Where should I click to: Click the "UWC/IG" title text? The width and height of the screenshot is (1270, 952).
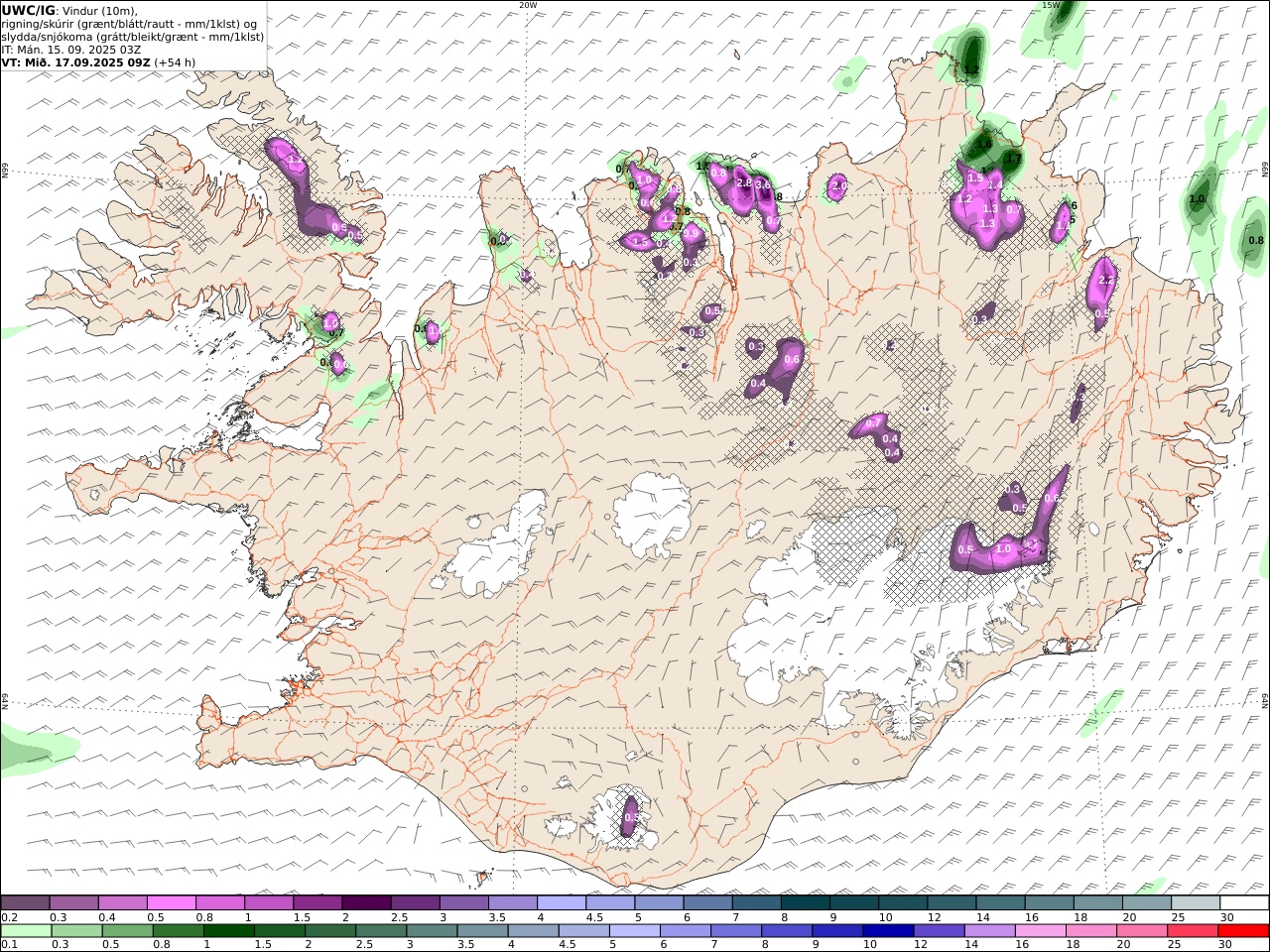28,10
